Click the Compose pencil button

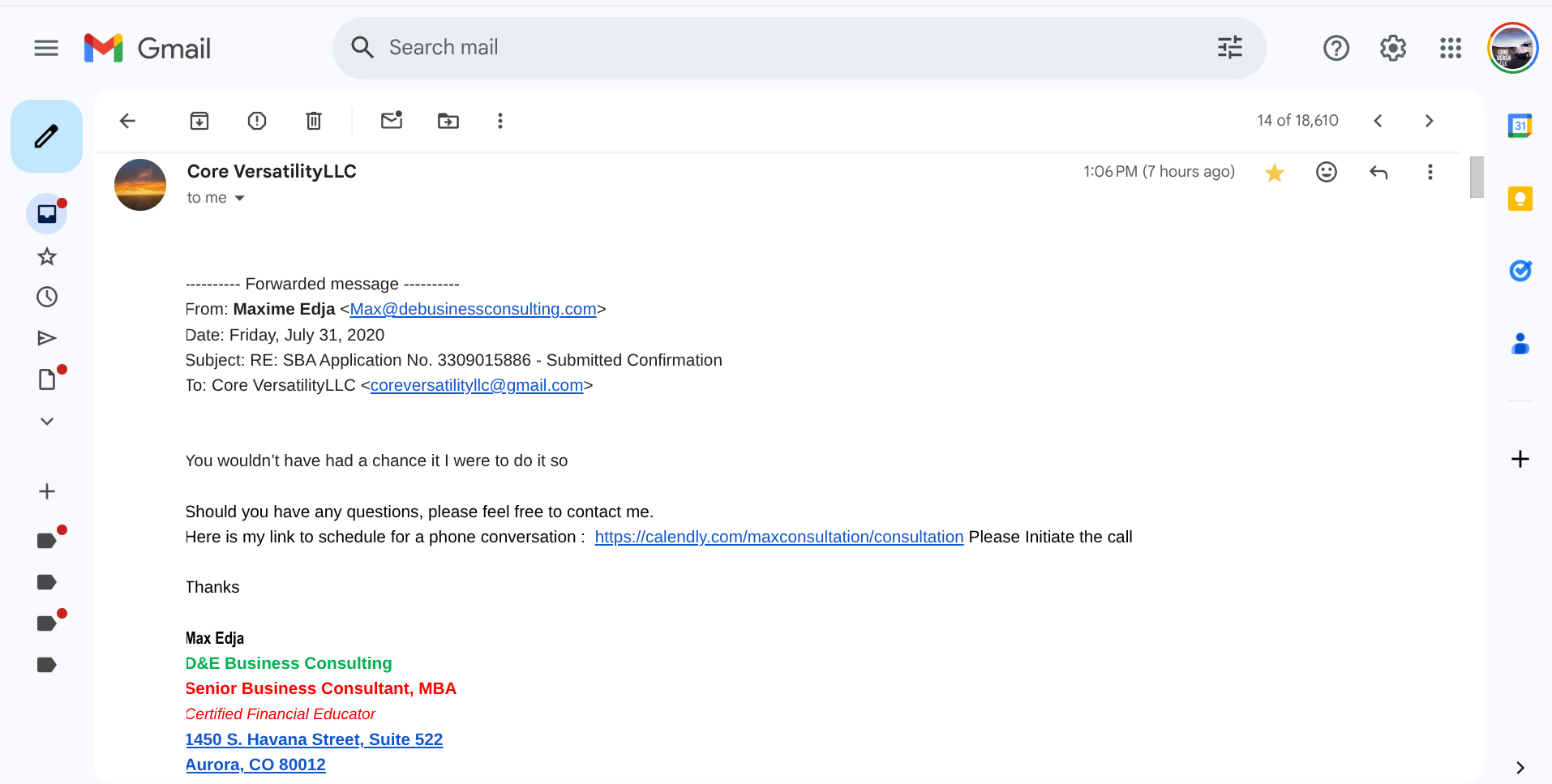pos(46,136)
